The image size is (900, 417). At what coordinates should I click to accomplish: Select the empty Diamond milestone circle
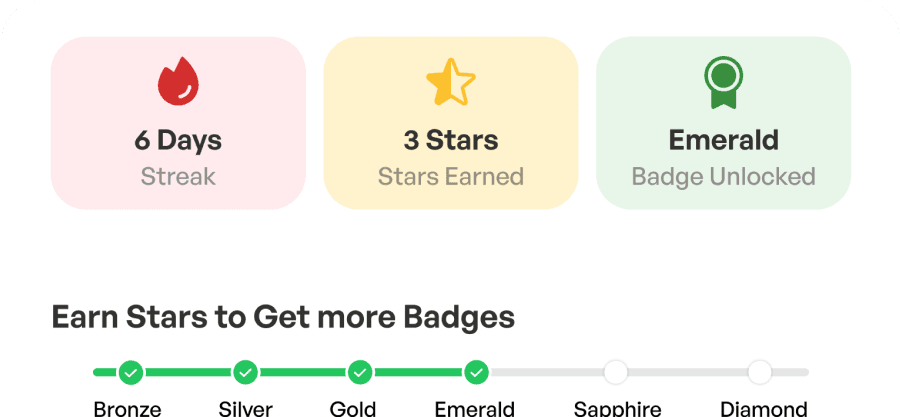click(x=760, y=373)
